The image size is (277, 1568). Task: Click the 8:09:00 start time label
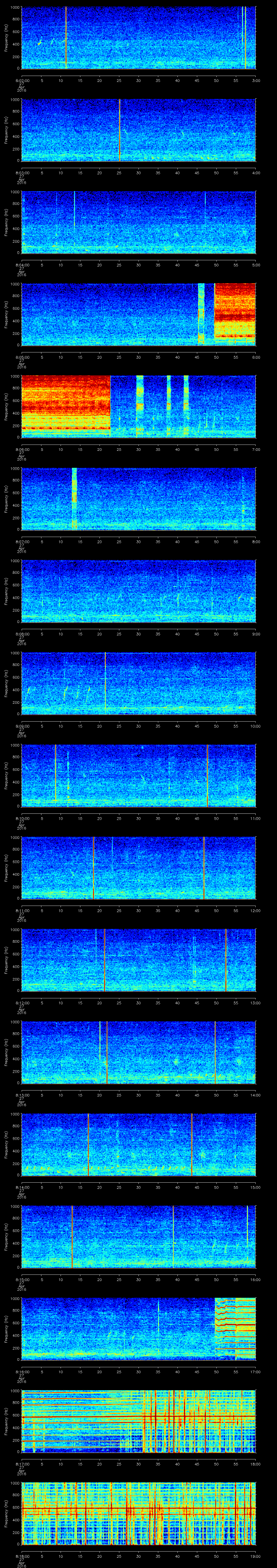(22, 726)
